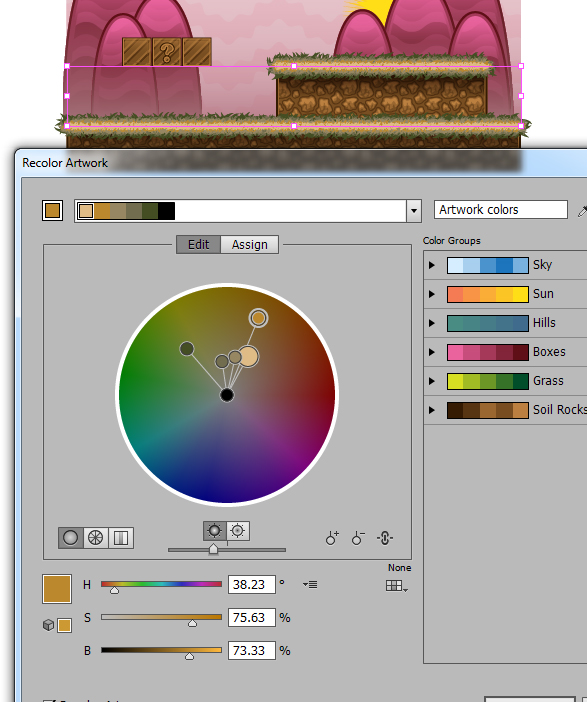Show saturation and hue on wheel
The width and height of the screenshot is (587, 702).
click(238, 531)
